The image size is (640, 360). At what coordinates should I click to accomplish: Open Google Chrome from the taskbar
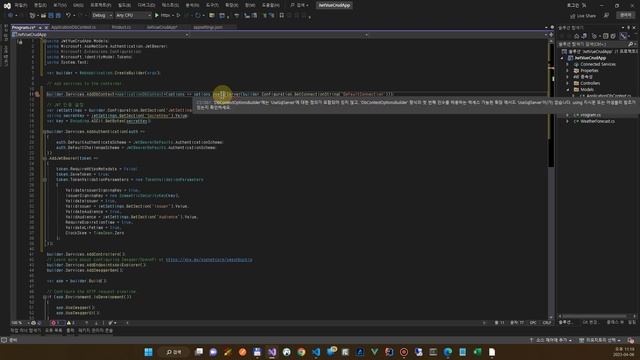(301, 352)
